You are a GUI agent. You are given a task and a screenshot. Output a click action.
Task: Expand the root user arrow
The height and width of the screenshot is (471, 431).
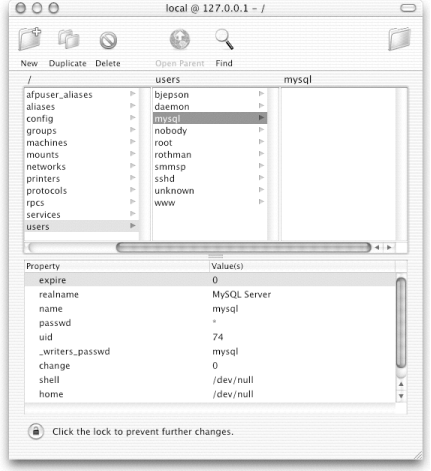click(x=261, y=142)
